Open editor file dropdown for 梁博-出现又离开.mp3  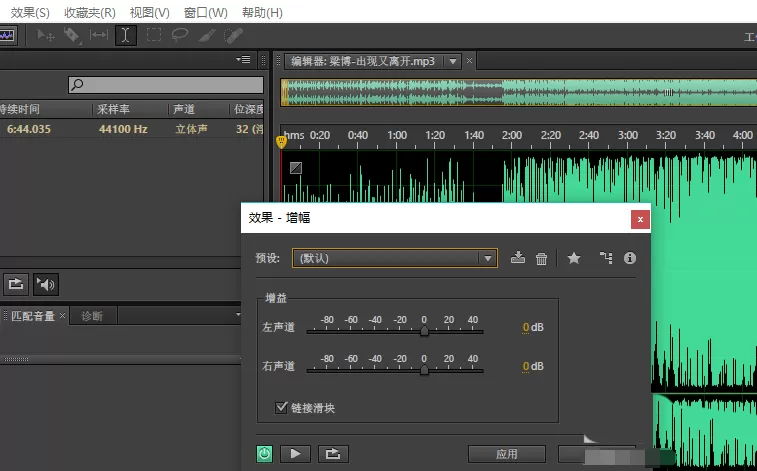[452, 61]
